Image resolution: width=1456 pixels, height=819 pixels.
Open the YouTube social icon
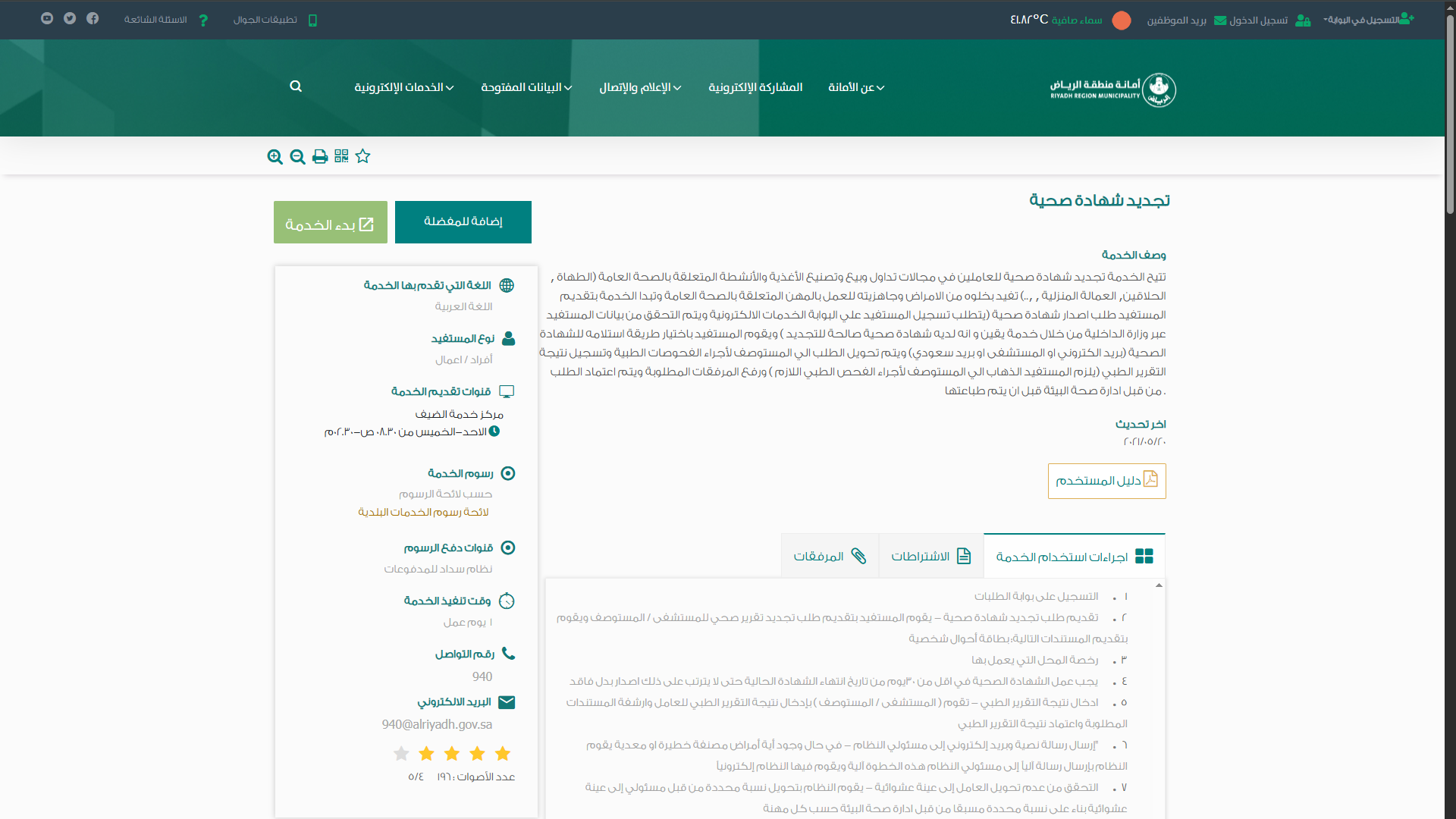47,18
